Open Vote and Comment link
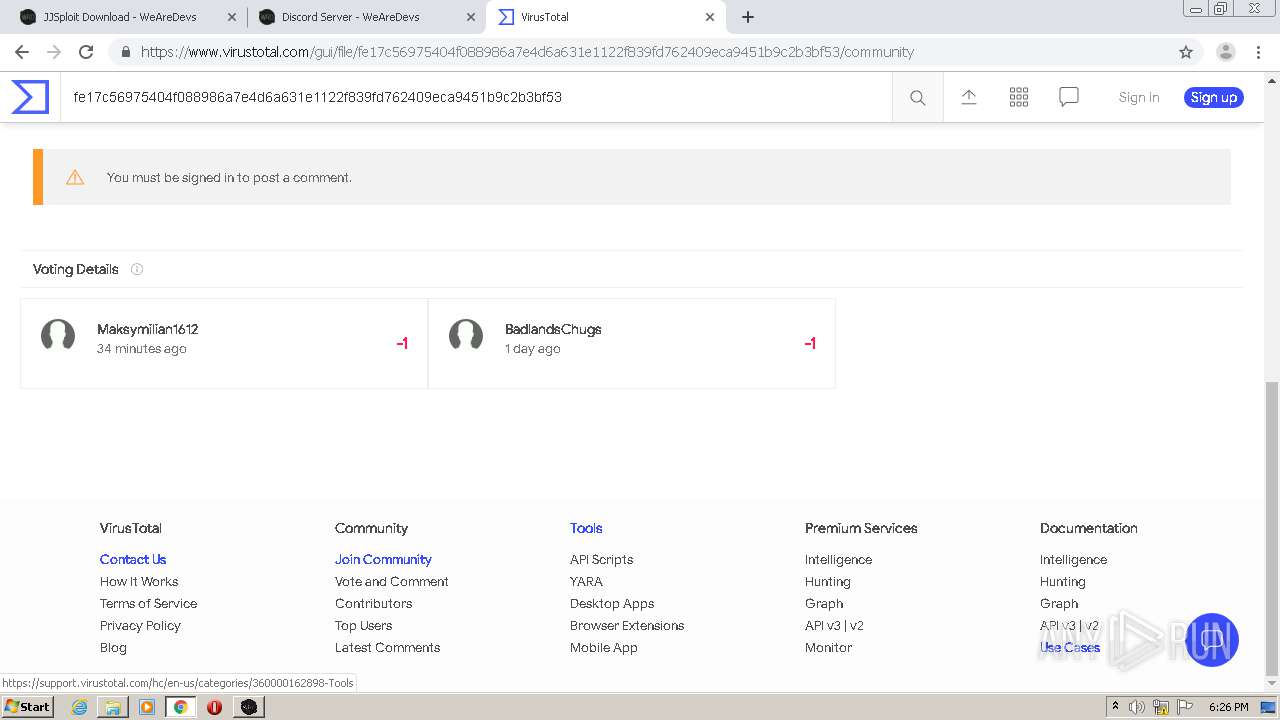Image resolution: width=1280 pixels, height=720 pixels. click(391, 581)
